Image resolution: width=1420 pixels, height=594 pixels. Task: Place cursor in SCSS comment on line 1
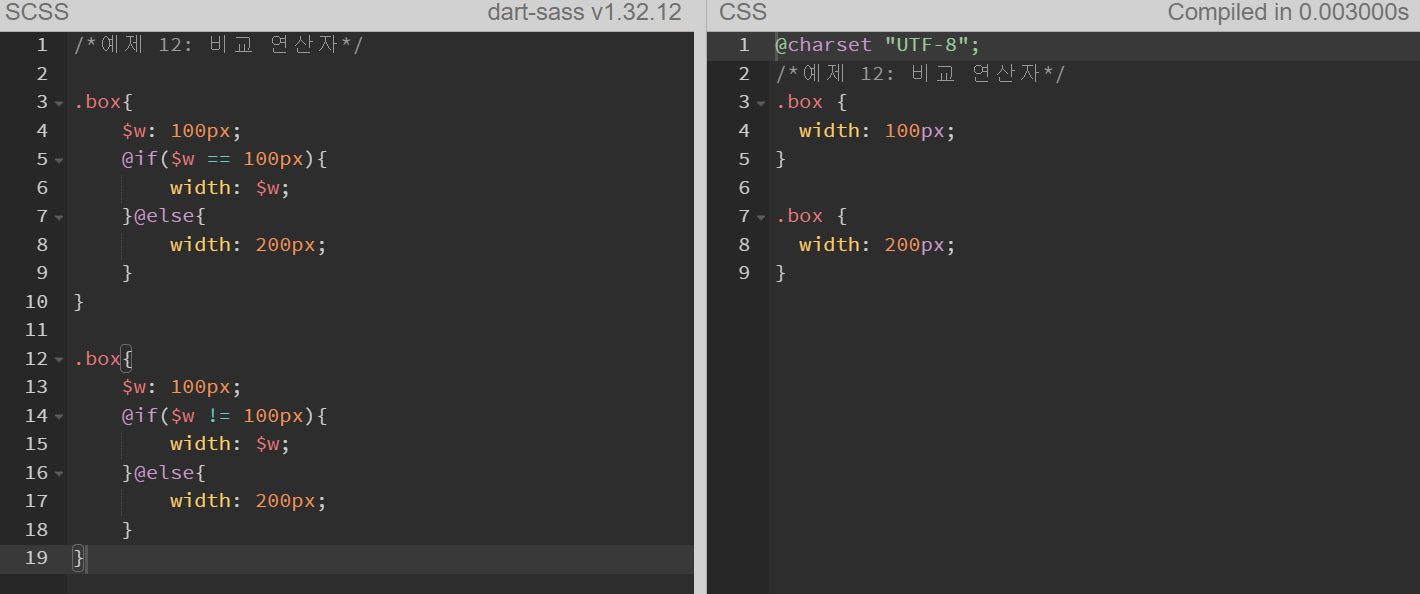click(218, 45)
